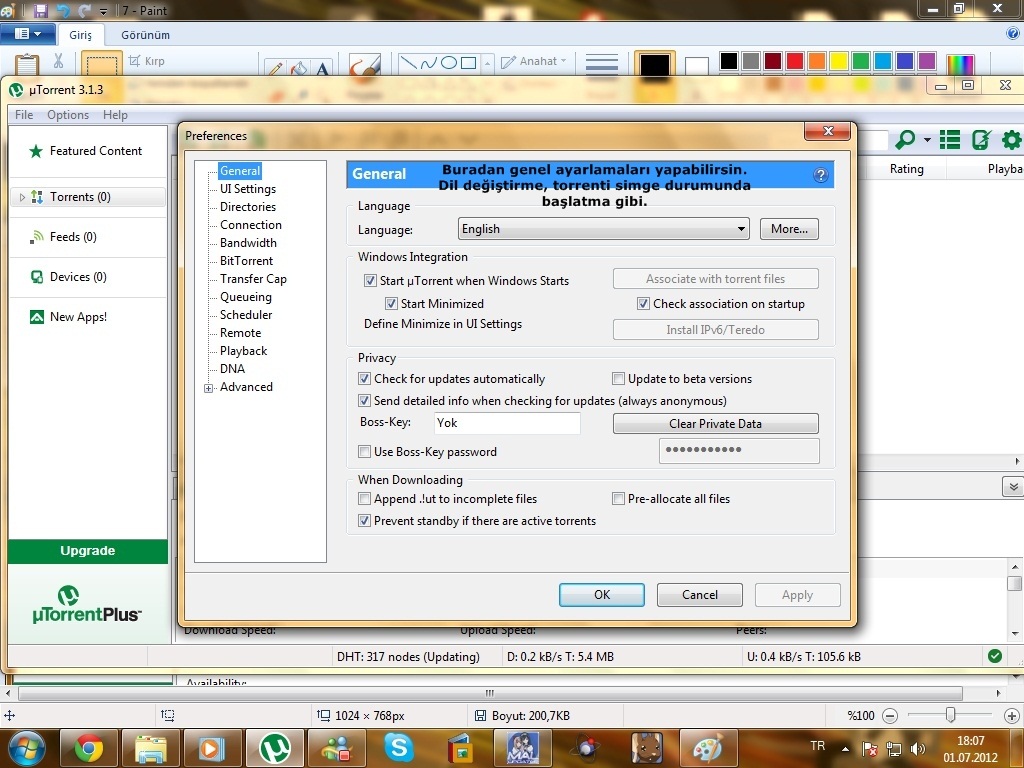Click the More... language button
The width and height of the screenshot is (1024, 768).
(789, 229)
